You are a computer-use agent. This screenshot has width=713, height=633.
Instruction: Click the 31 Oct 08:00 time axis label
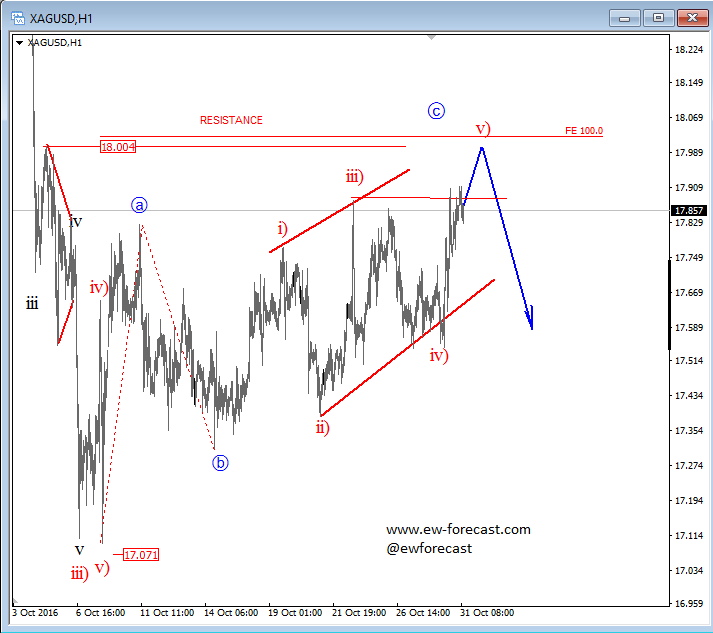point(486,610)
